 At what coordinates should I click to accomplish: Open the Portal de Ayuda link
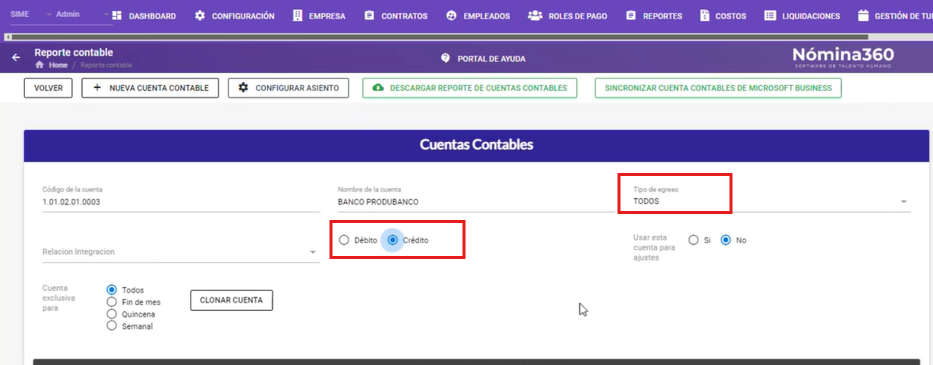coord(483,58)
